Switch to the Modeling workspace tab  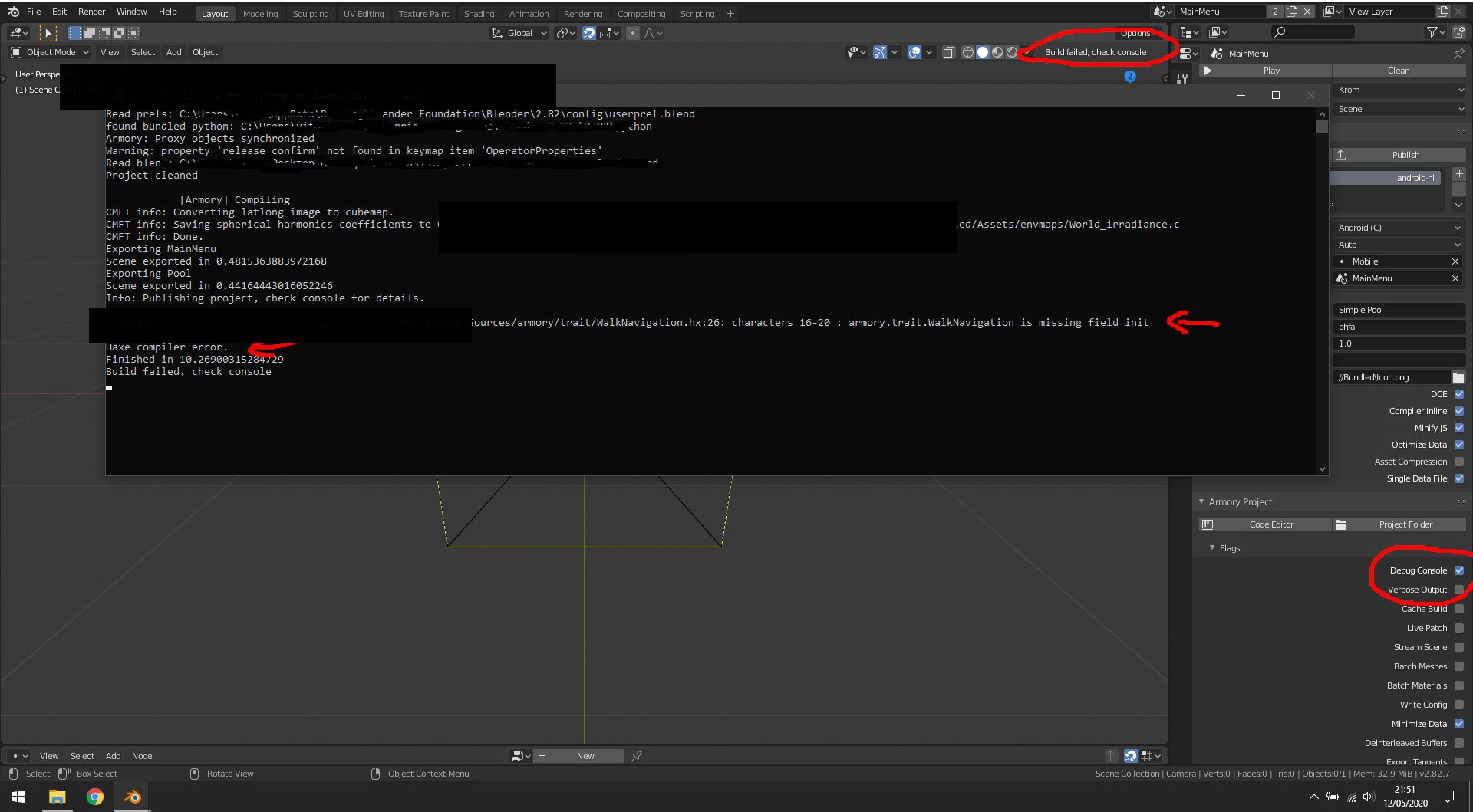(260, 14)
